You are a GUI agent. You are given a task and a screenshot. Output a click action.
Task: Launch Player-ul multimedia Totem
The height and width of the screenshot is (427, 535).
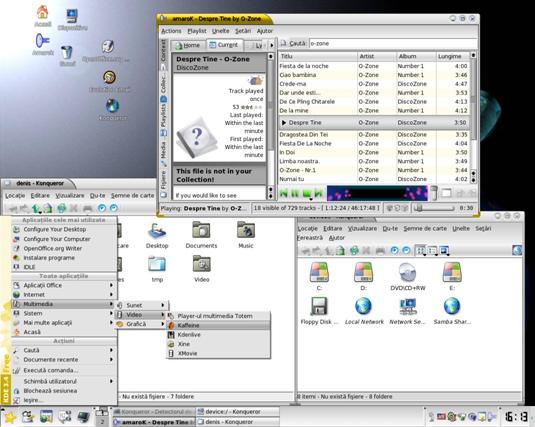(x=218, y=316)
